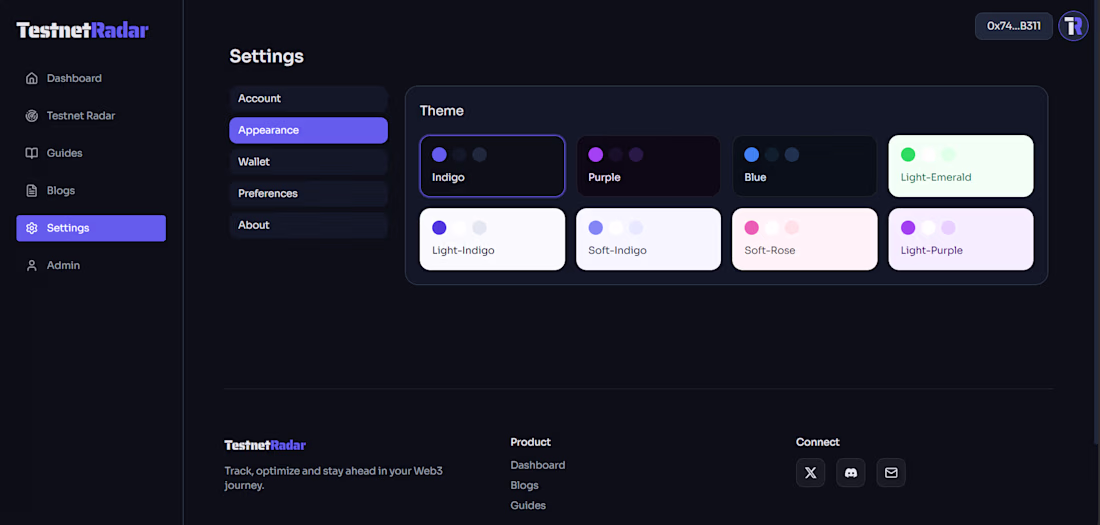
Task: Apply the Soft-Rose theme
Action: coord(805,239)
